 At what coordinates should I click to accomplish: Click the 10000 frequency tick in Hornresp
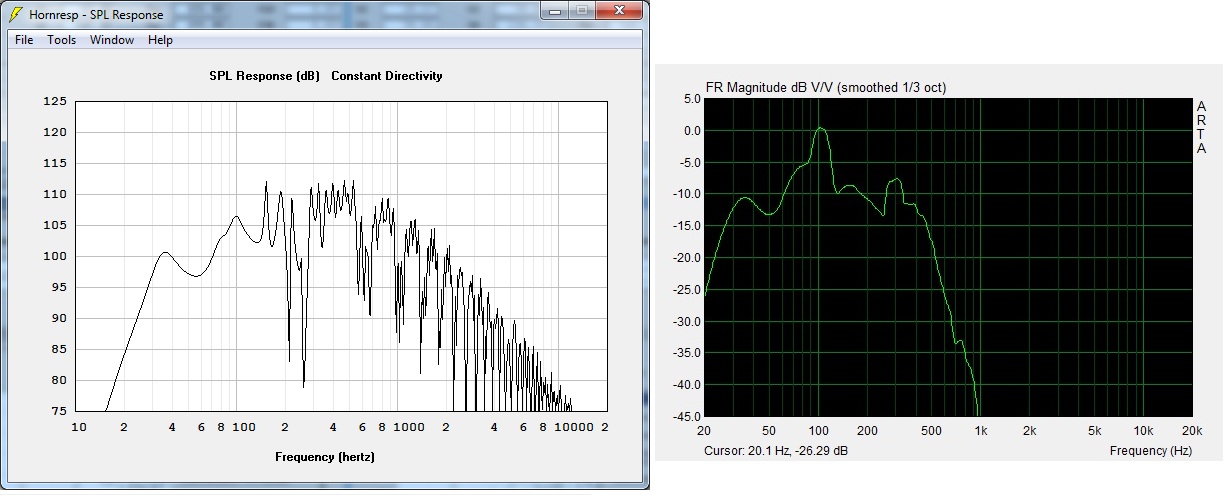tap(573, 427)
